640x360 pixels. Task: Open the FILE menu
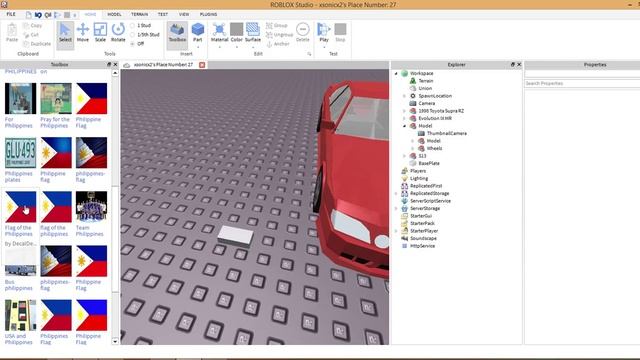click(11, 14)
